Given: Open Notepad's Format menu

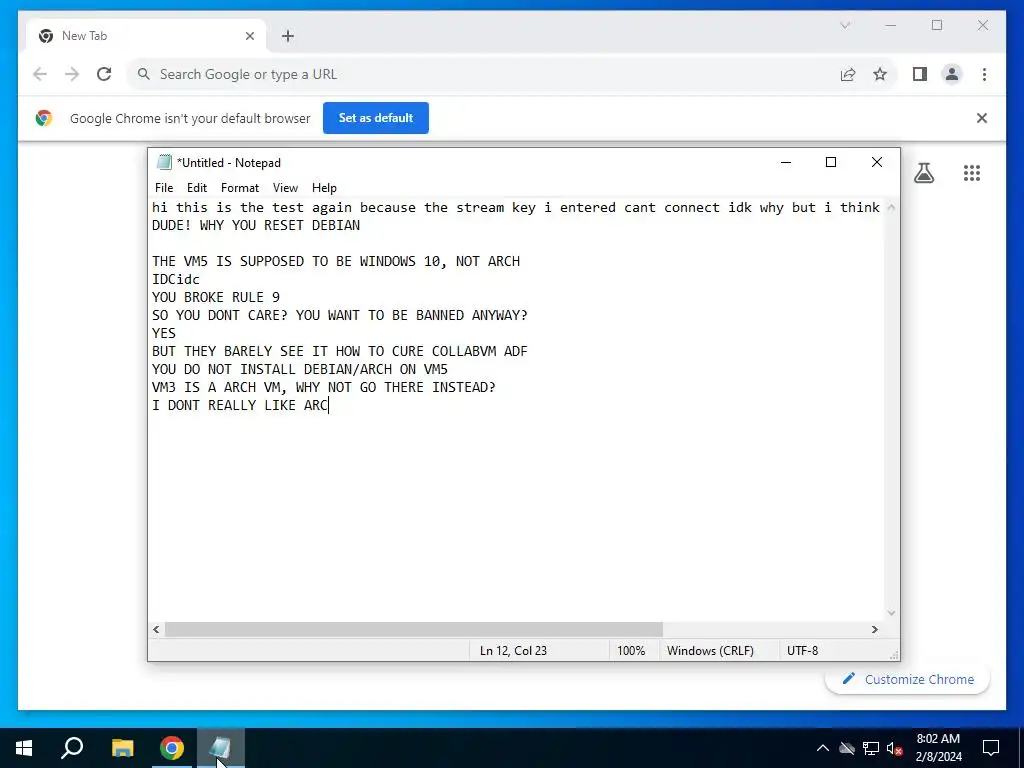Looking at the screenshot, I should point(240,188).
